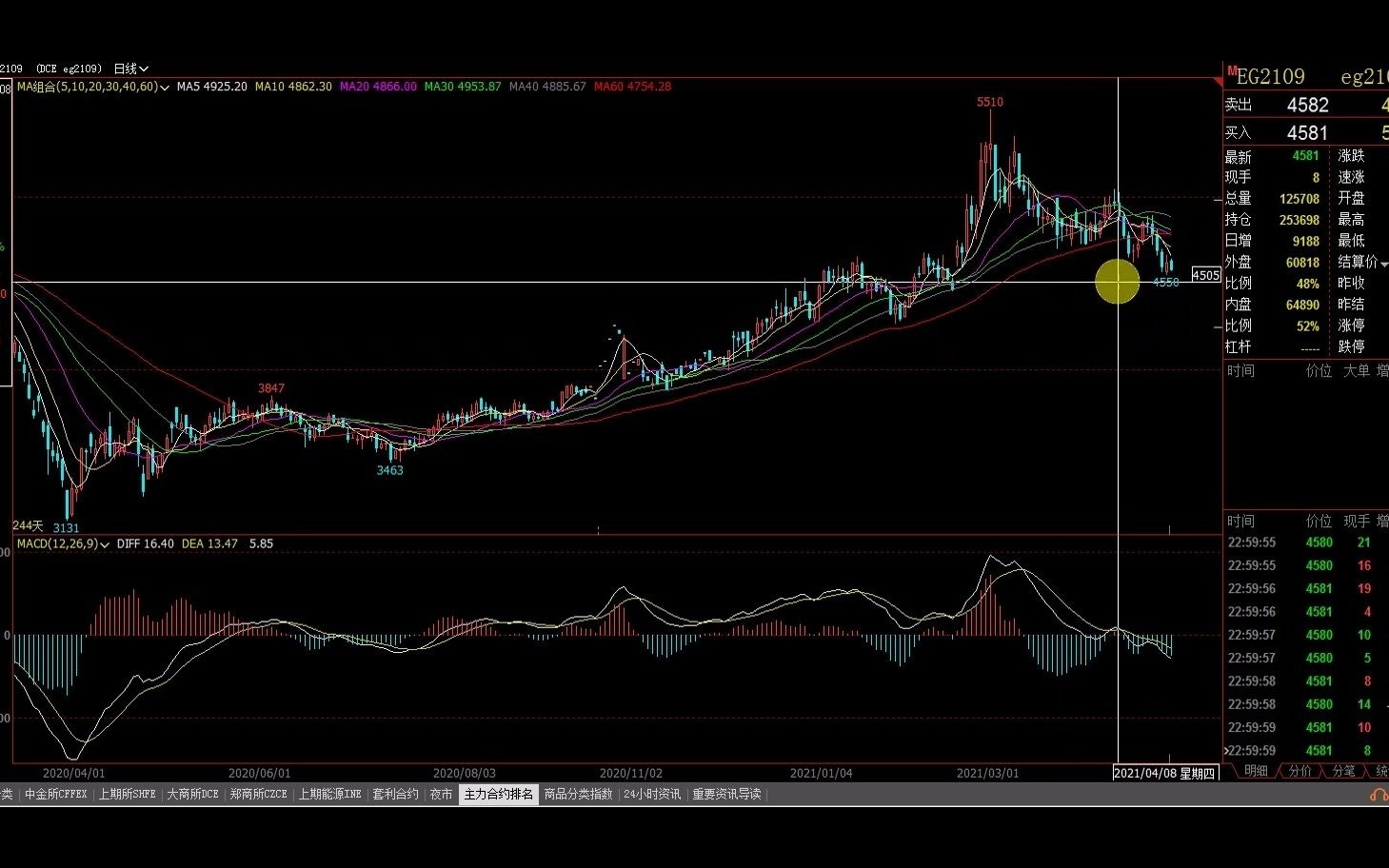
Task: Click the MA60 4754.28 label
Action: [x=632, y=87]
